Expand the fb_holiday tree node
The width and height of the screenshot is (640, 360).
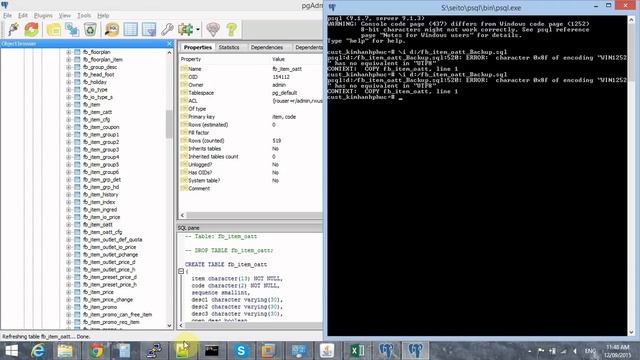pyautogui.click(x=69, y=82)
